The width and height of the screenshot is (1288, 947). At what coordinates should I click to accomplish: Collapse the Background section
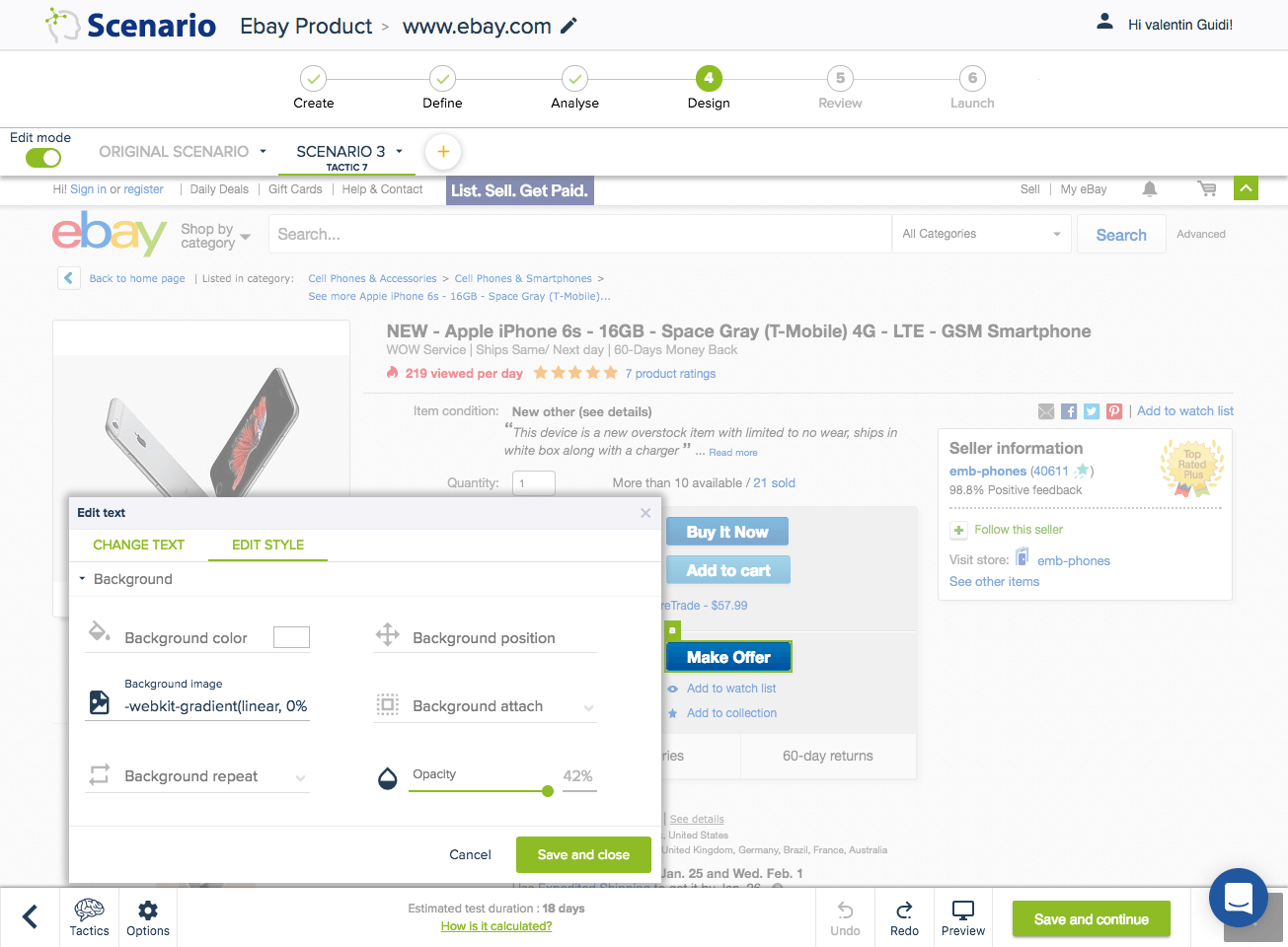click(x=83, y=579)
